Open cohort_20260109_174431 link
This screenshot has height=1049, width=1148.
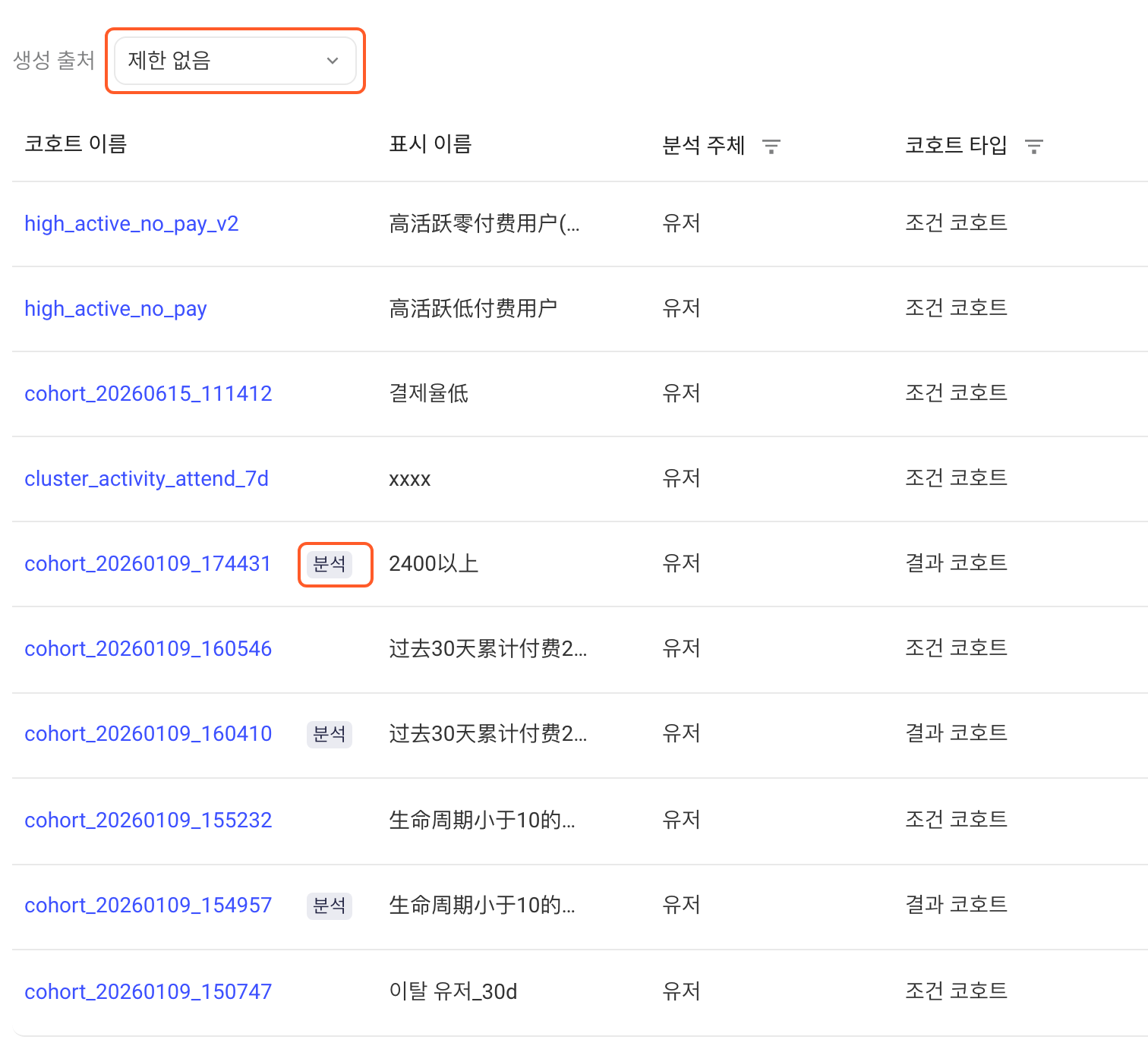coord(147,564)
